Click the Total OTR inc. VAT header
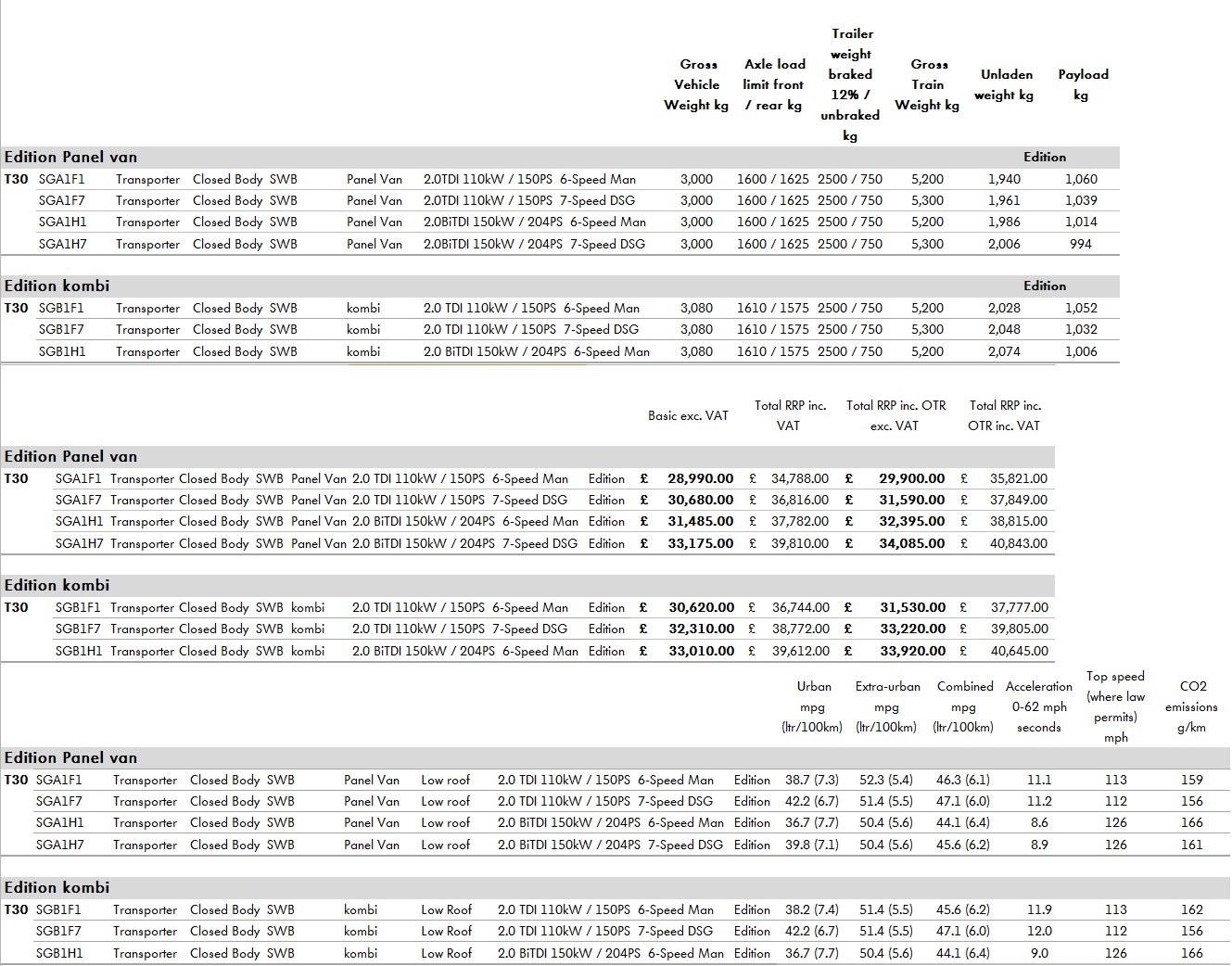 [1005, 415]
